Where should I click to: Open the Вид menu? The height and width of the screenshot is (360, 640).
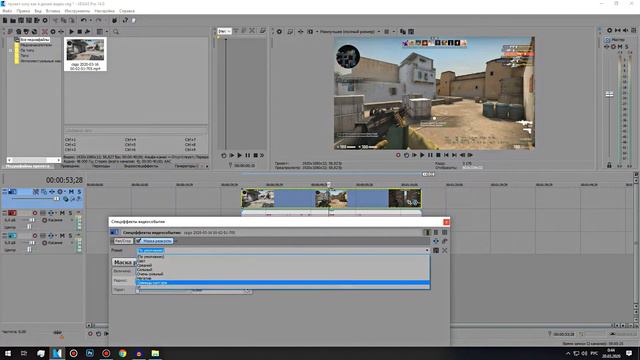point(38,11)
